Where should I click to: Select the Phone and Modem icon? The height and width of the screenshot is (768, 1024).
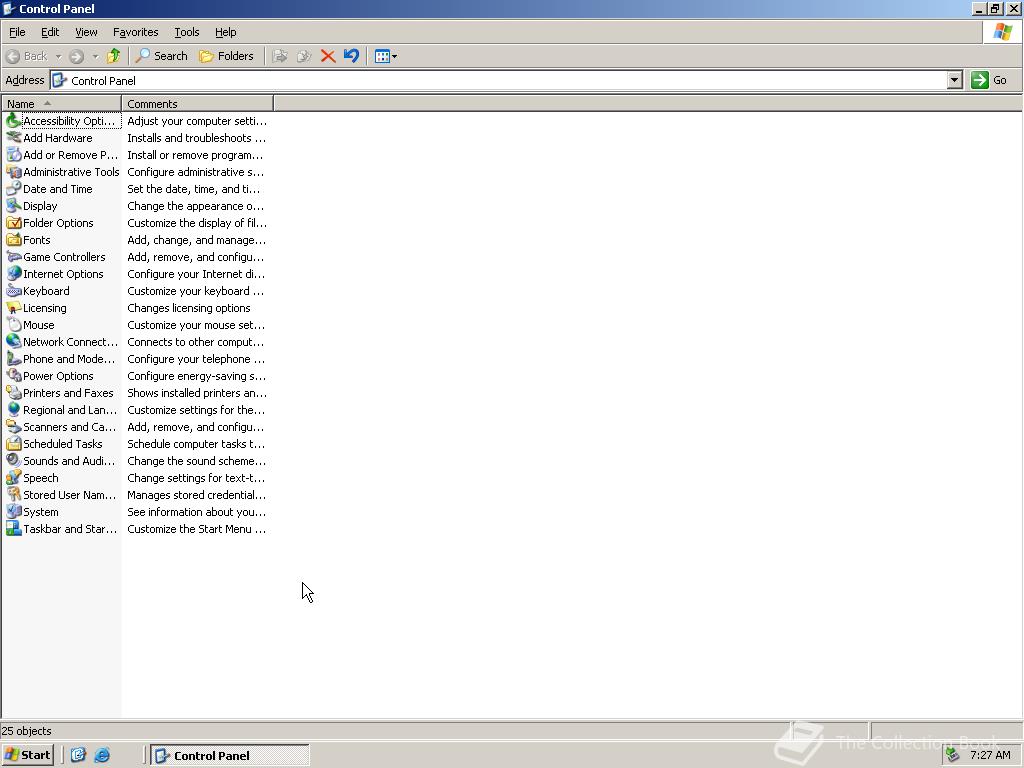14,358
